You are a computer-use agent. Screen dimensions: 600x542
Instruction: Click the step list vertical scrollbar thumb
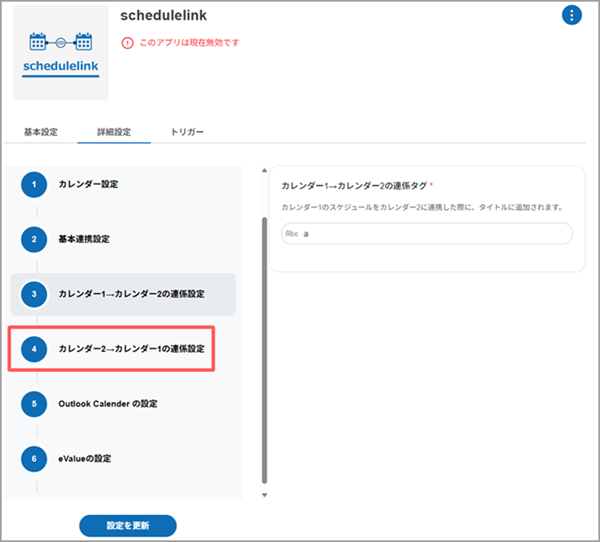coord(264,350)
